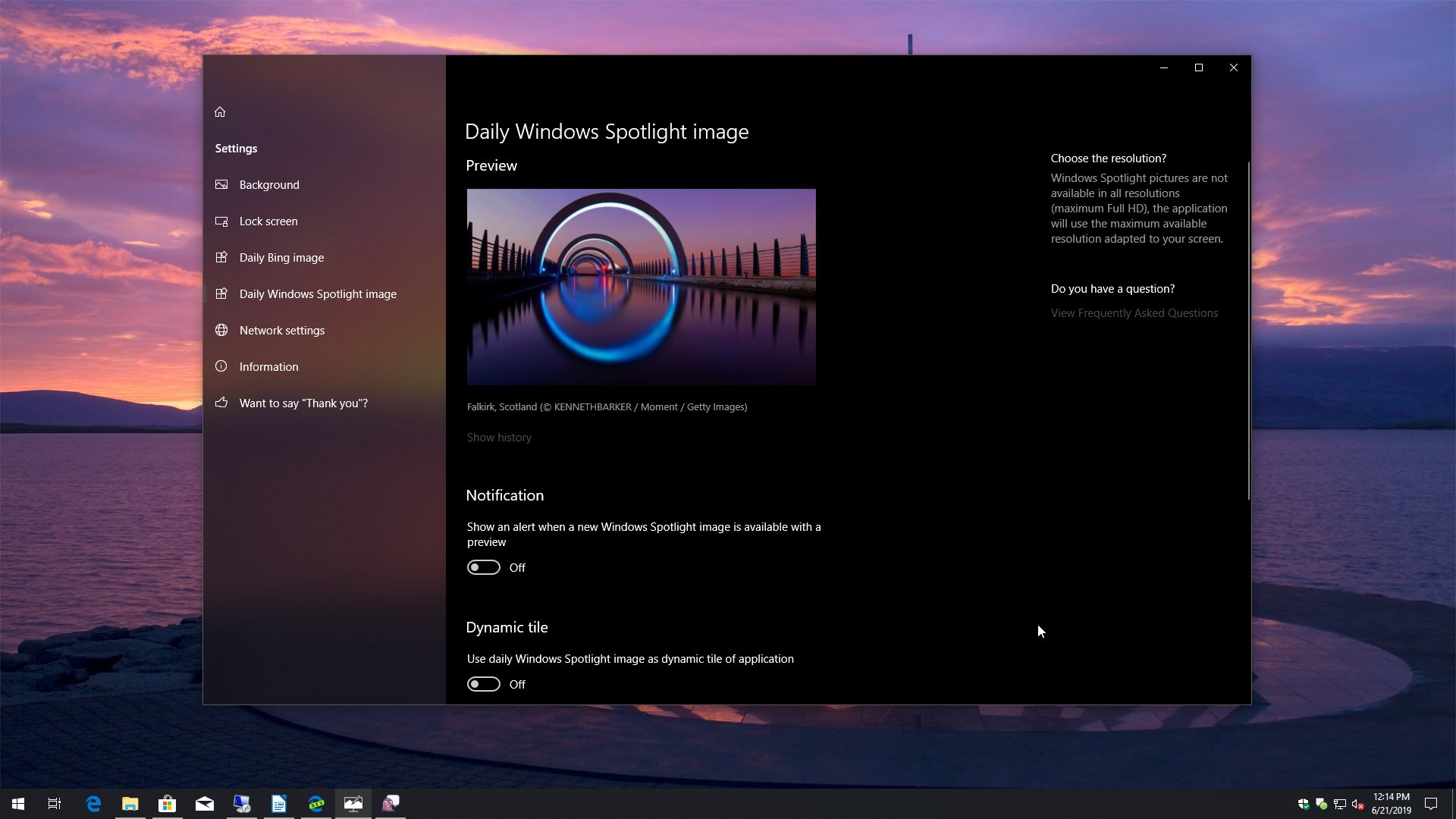Open File Explorer from the taskbar

coord(130,804)
